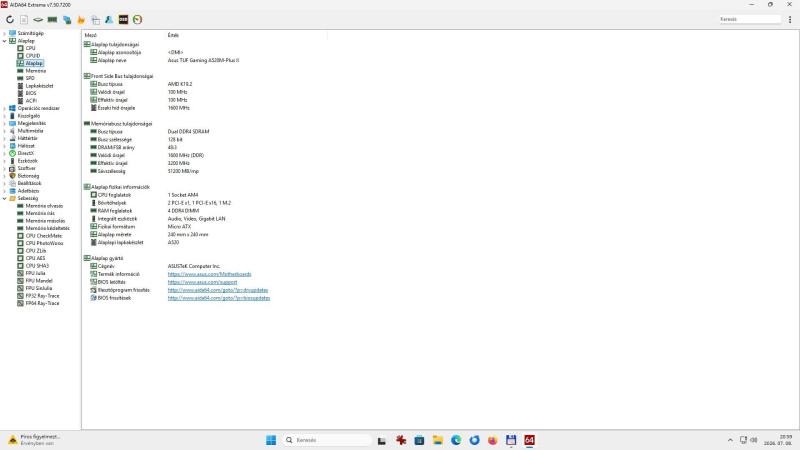Expand the Megjelenítés tree node
Screen dimensions: 800x450
(x=5, y=123)
